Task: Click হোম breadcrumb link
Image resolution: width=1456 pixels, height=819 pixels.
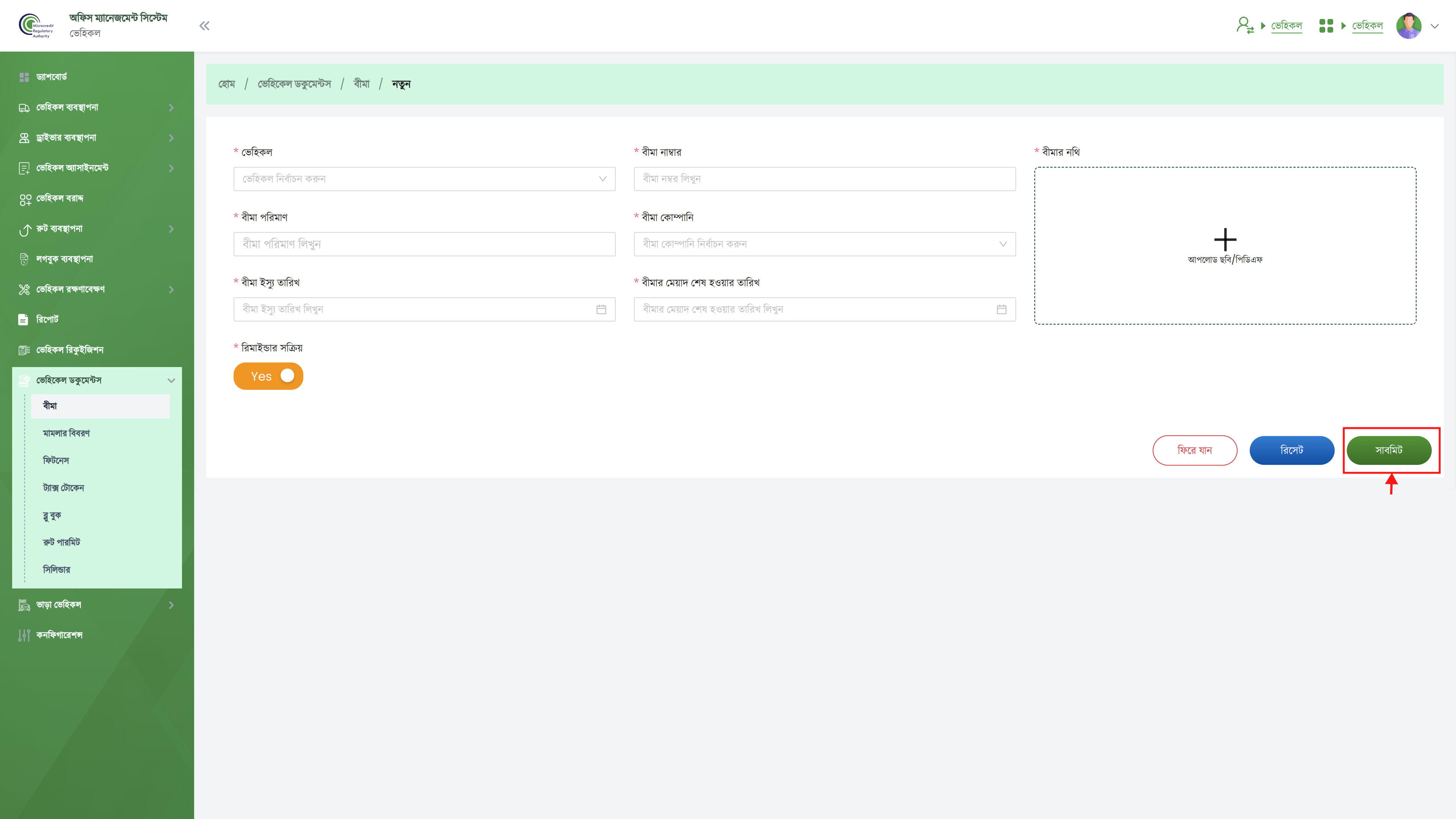Action: [227, 84]
